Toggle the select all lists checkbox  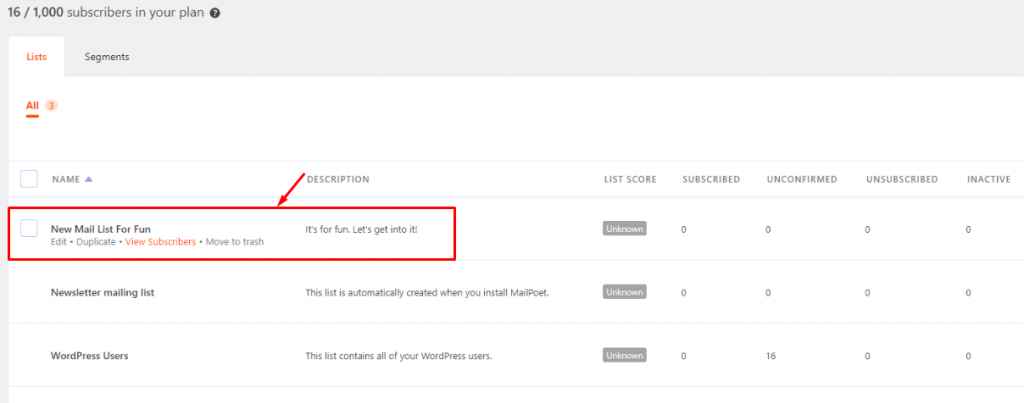click(x=29, y=179)
